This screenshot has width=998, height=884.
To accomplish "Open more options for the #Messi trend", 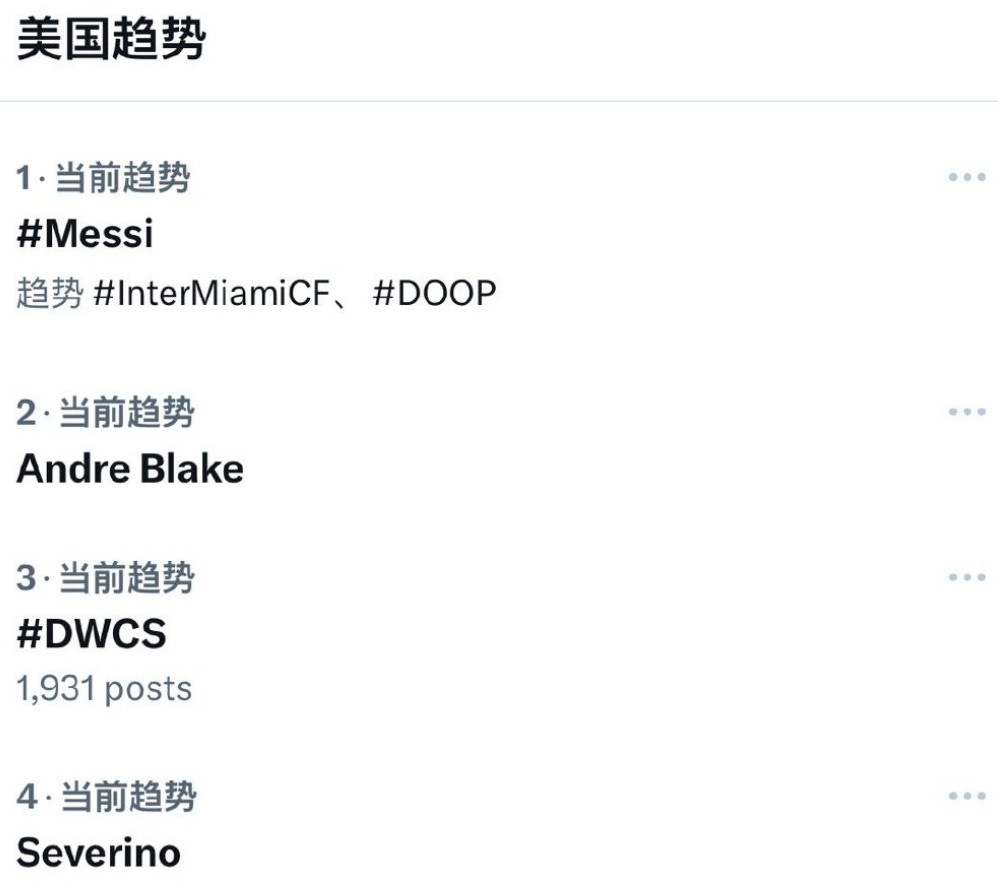I will (x=966, y=178).
